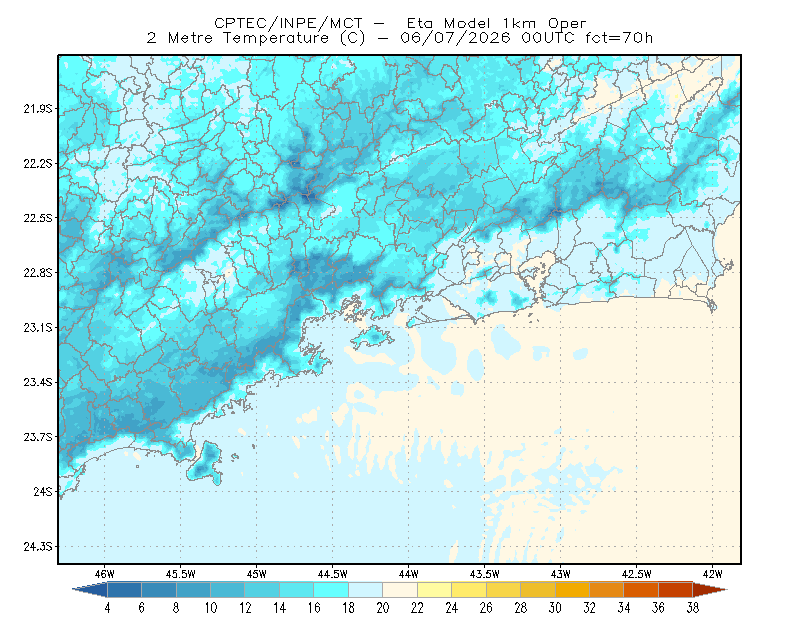Click the longitude label 44W
The image size is (800, 618).
409,574
